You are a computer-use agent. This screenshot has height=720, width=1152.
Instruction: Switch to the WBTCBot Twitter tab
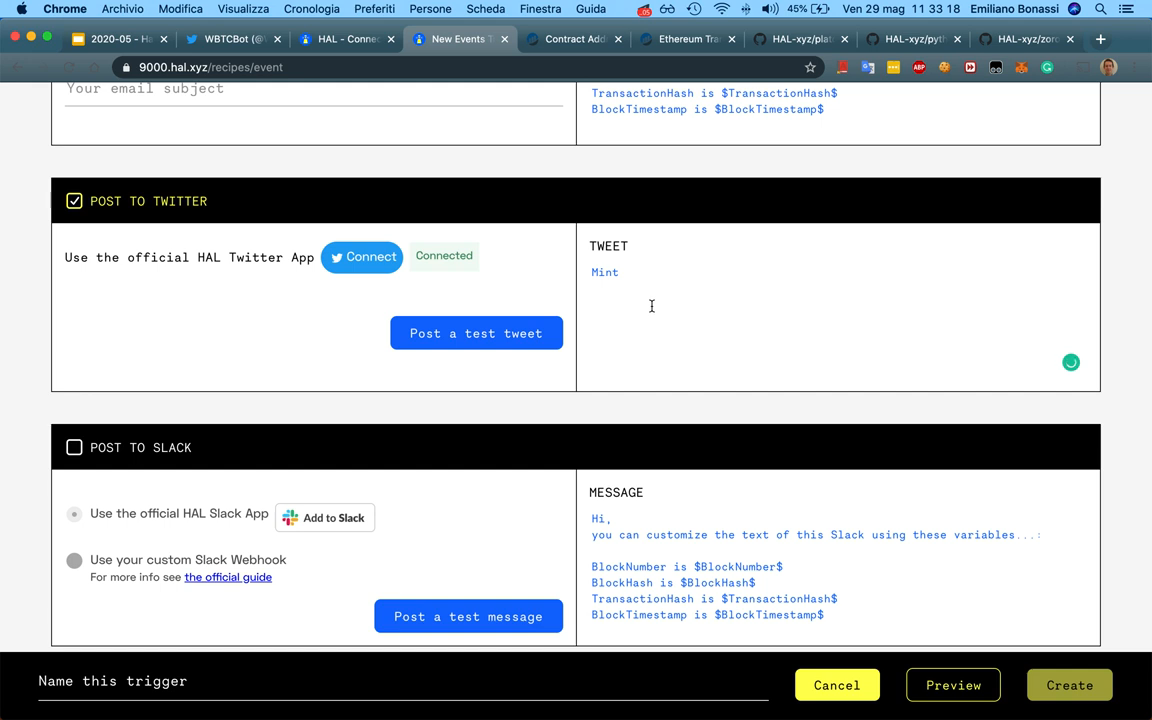(x=232, y=39)
